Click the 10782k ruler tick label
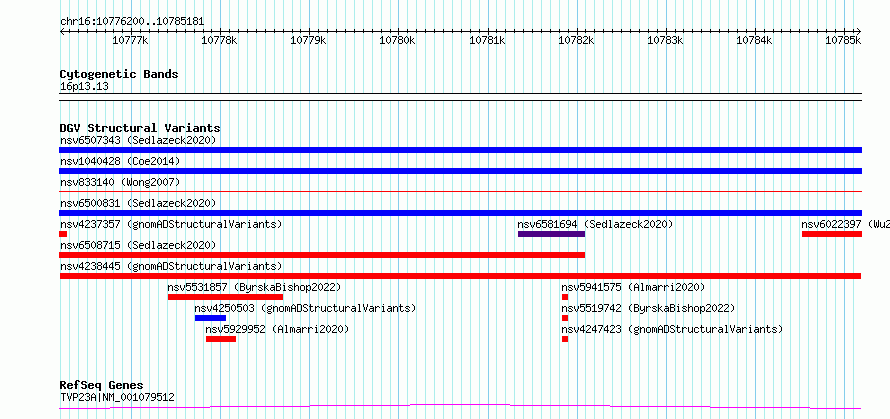 point(577,40)
